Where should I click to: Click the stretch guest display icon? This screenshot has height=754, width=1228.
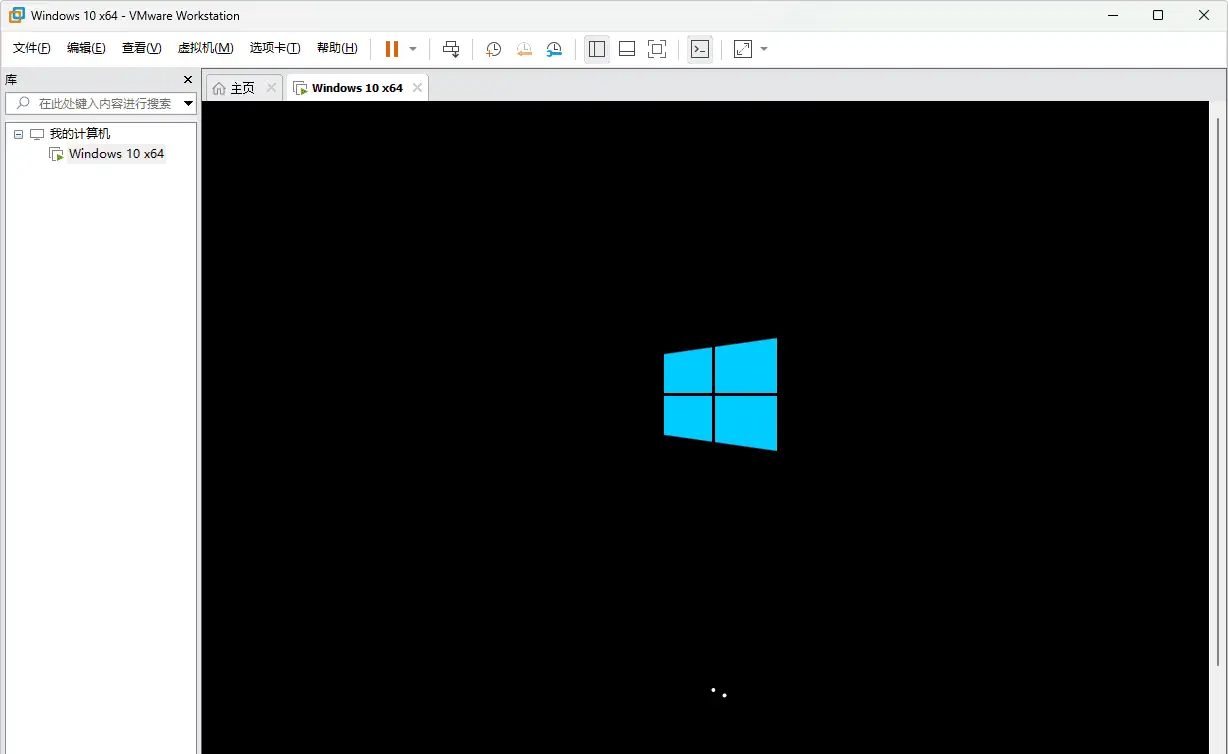click(x=743, y=49)
